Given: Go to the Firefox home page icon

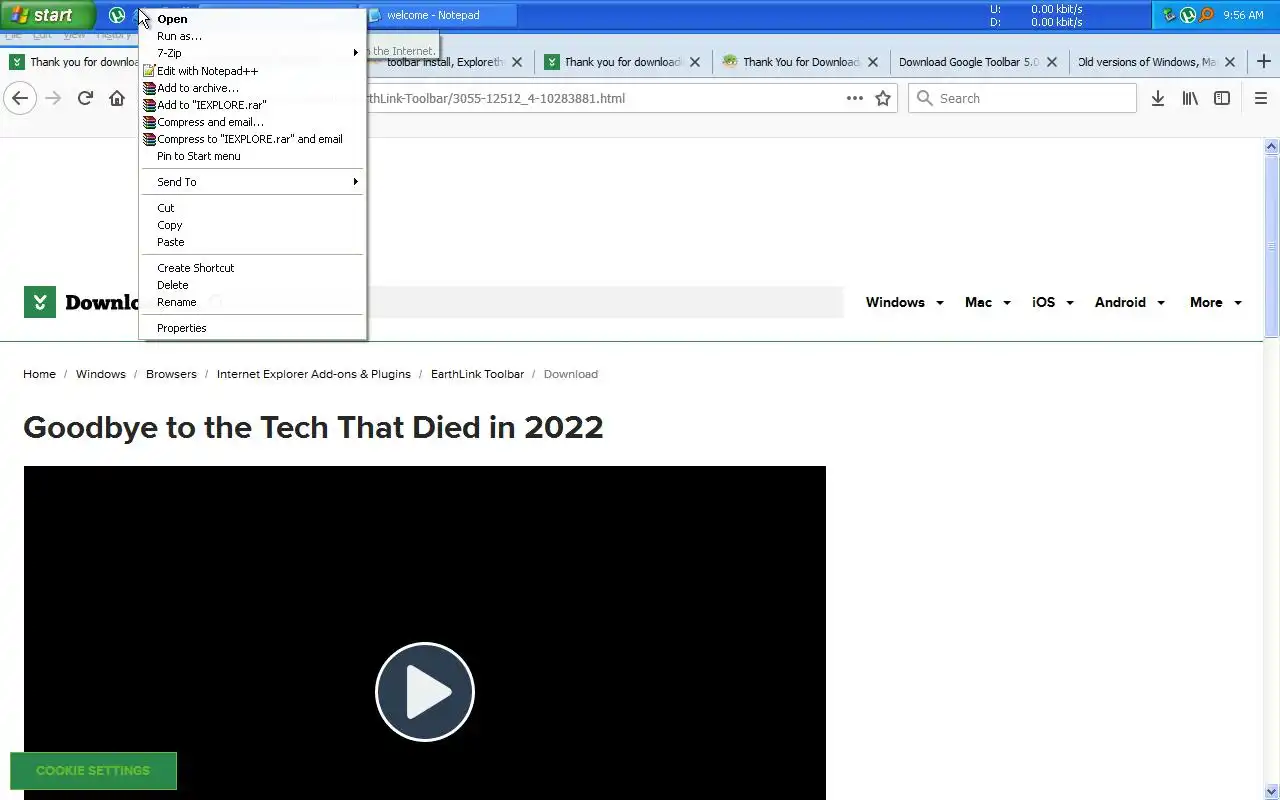Looking at the screenshot, I should pos(117,98).
